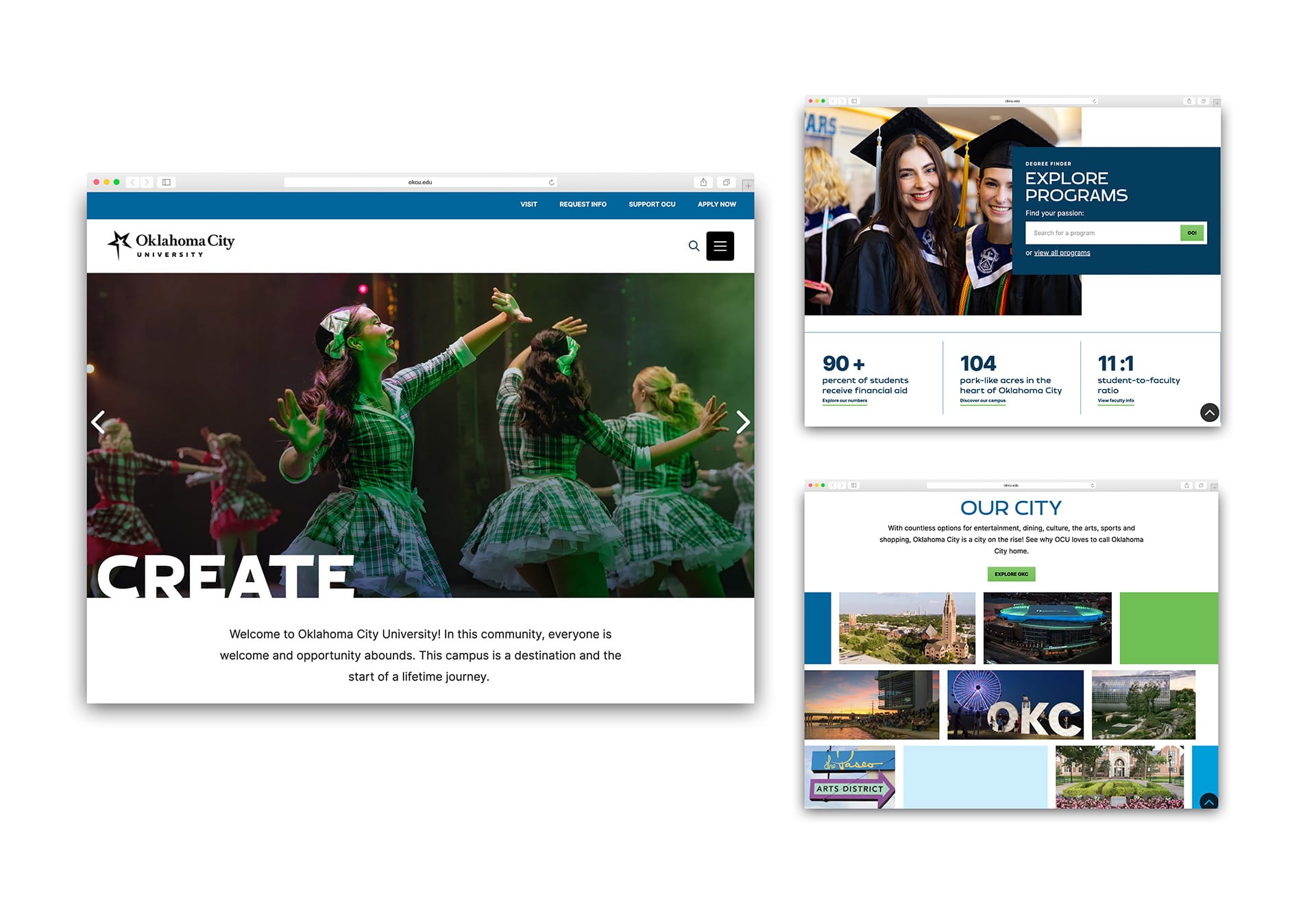
Task: Open the black hamburger menu button
Action: point(720,246)
